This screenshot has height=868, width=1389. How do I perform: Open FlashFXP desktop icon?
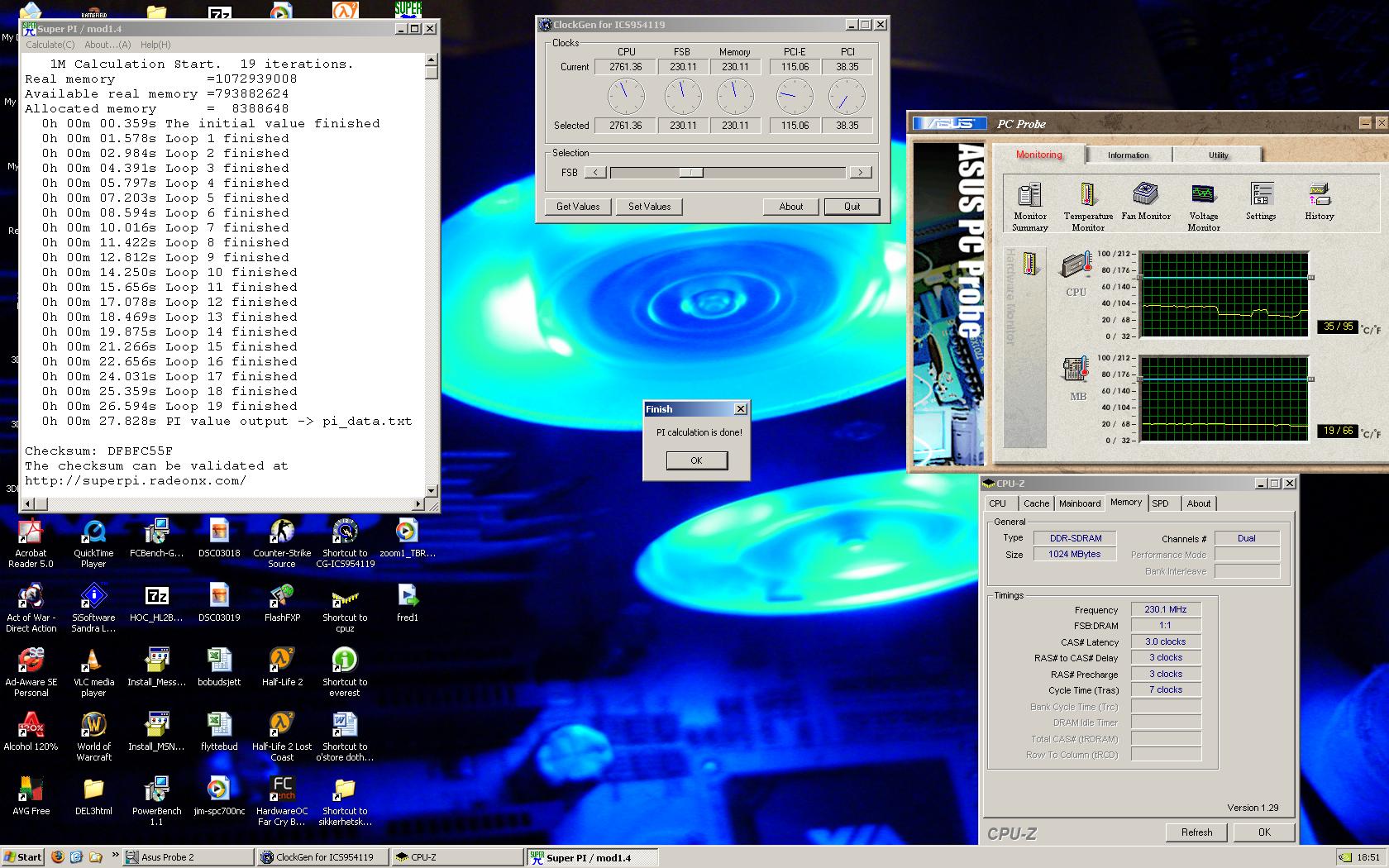pos(282,603)
